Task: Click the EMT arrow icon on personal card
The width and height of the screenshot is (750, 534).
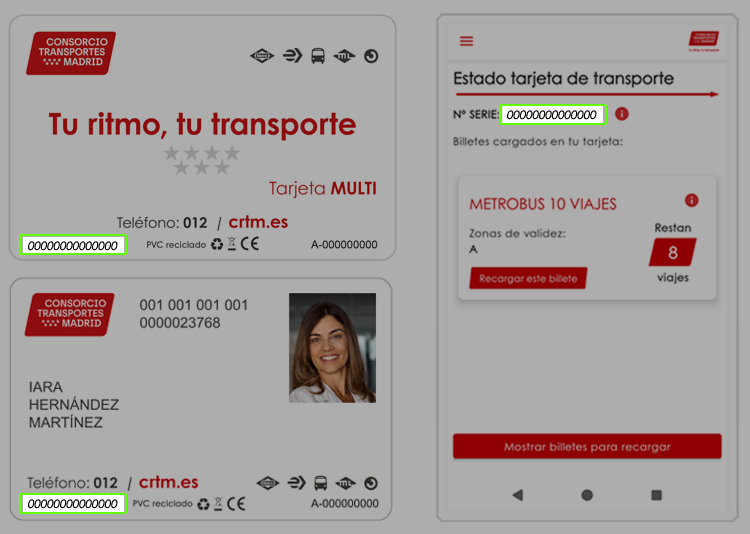Action: [297, 483]
